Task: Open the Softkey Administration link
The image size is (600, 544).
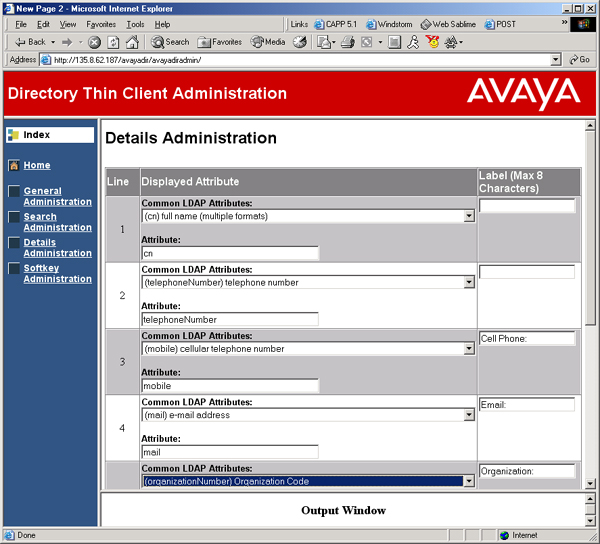Action: click(57, 273)
